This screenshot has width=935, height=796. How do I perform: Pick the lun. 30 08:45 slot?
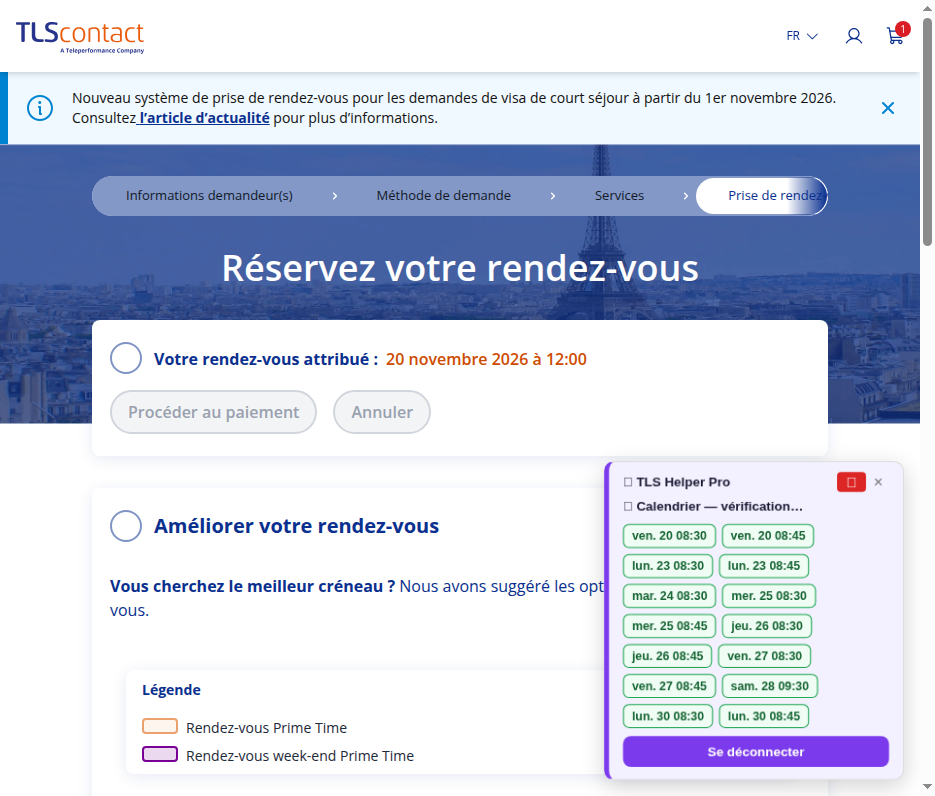tap(764, 716)
